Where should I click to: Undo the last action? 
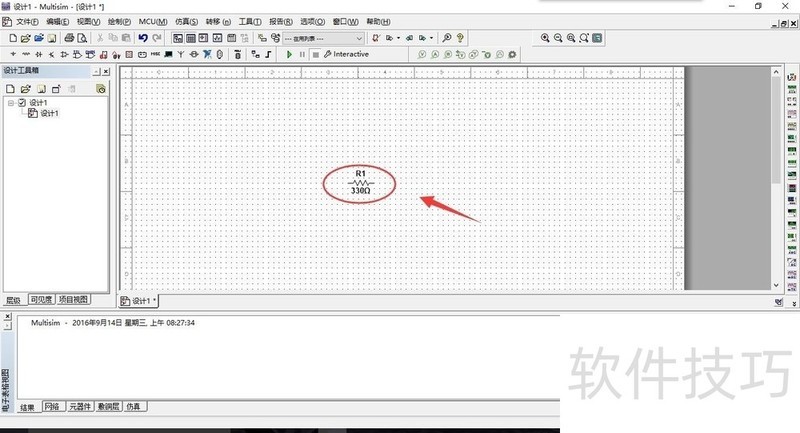[143, 38]
